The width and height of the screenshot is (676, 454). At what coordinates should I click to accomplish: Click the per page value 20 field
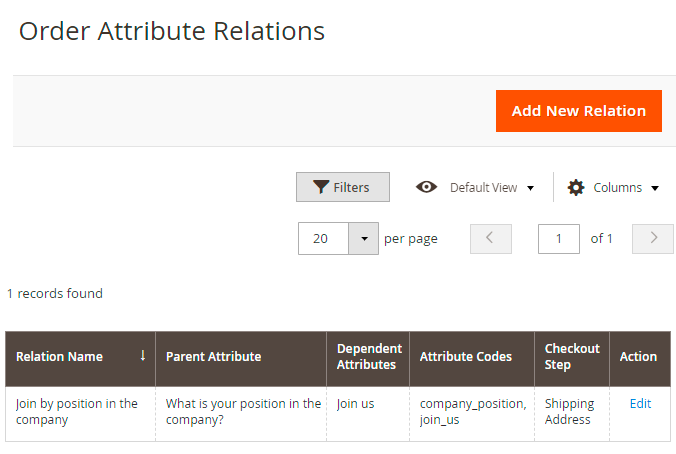(323, 239)
